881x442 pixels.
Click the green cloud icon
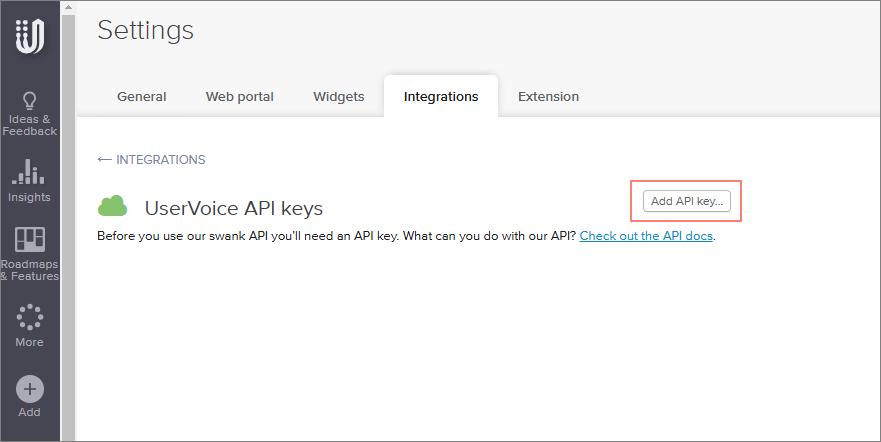(113, 206)
